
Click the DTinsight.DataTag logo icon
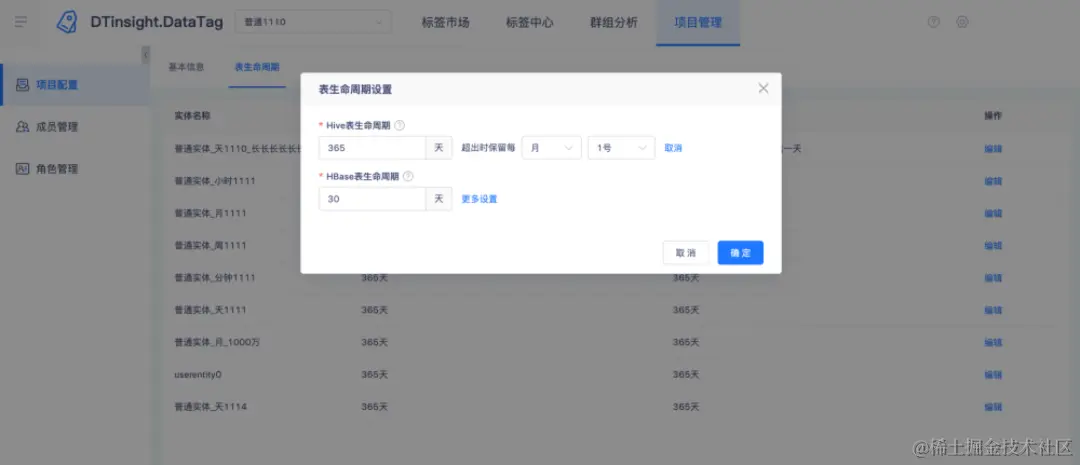(x=67, y=22)
